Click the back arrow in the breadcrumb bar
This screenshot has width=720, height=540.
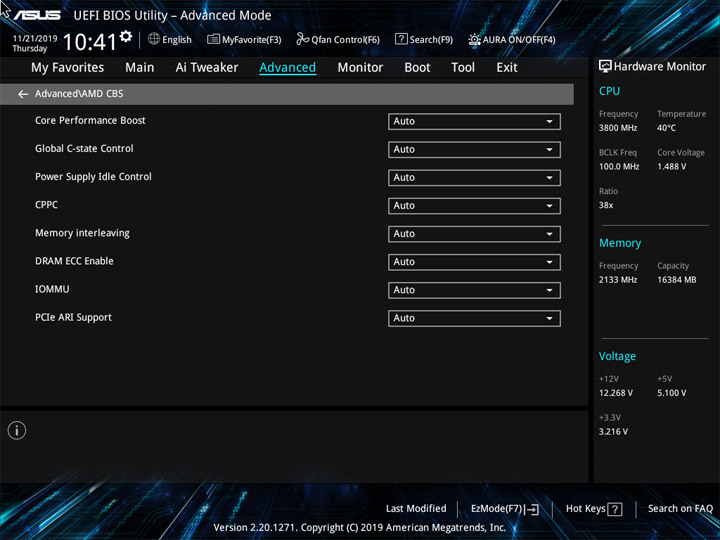22,94
